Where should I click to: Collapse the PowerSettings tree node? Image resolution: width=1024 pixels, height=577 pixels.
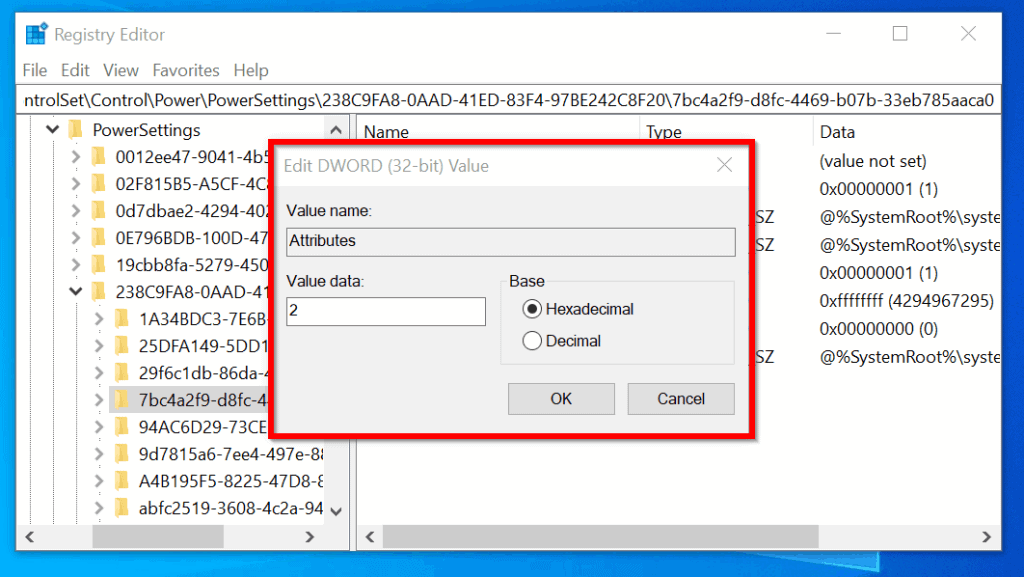pyautogui.click(x=53, y=130)
